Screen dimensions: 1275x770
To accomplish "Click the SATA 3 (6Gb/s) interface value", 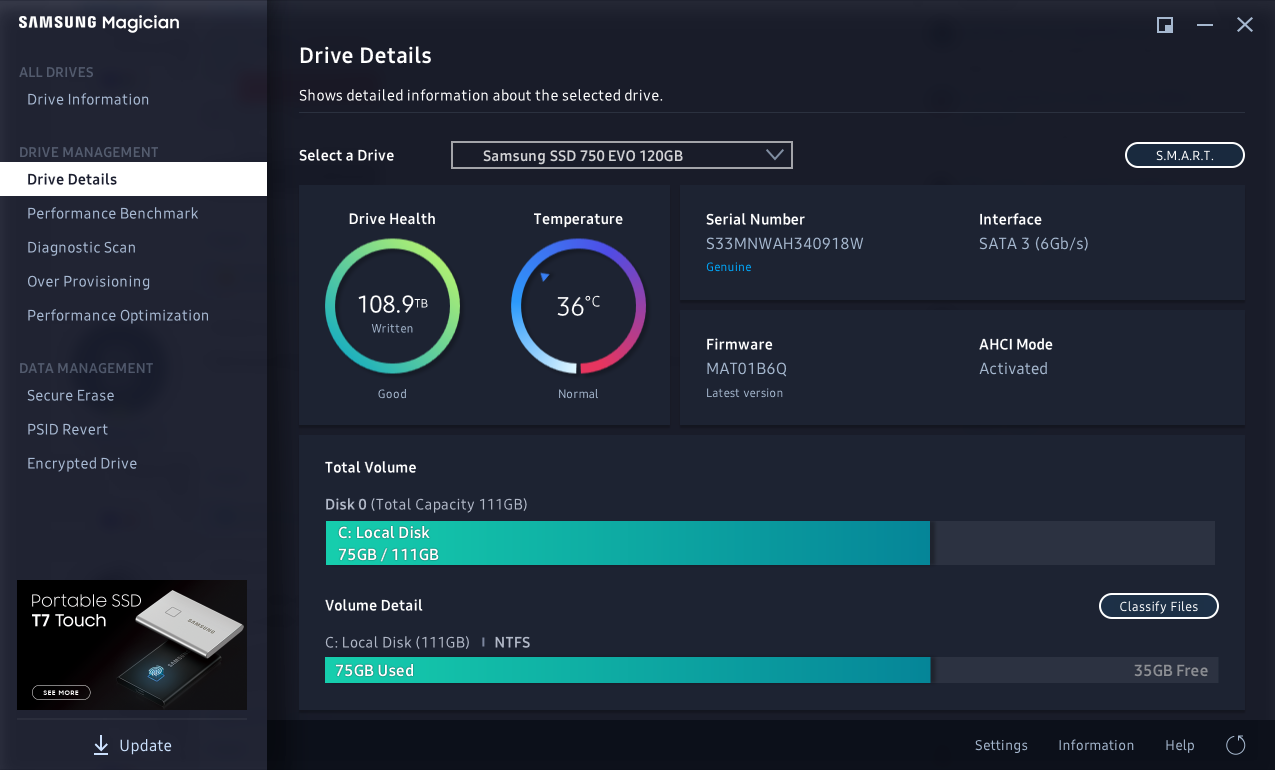I will click(x=1034, y=244).
